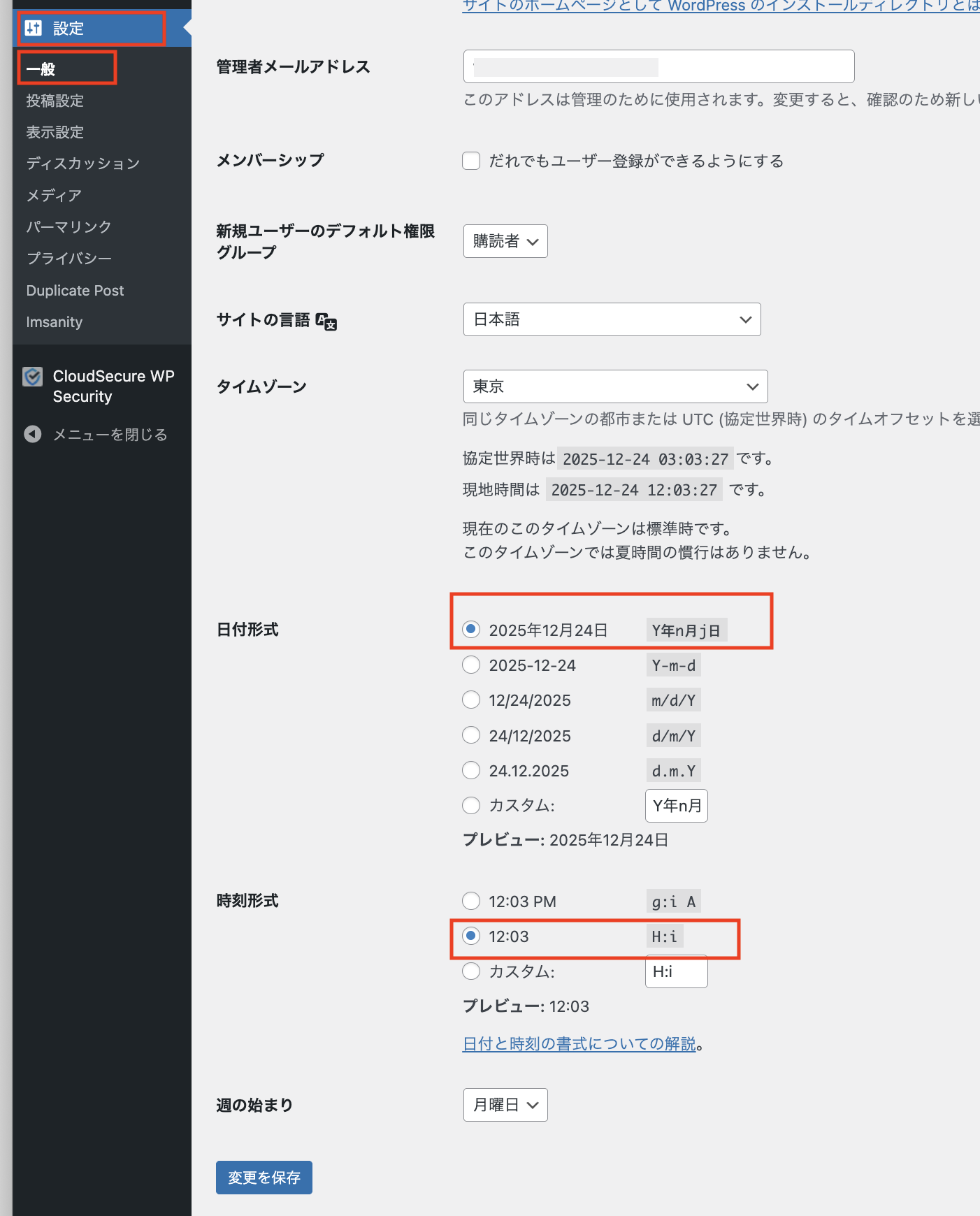Choose the 12:03 PM time format option
This screenshot has width=980, height=1216.
(471, 902)
